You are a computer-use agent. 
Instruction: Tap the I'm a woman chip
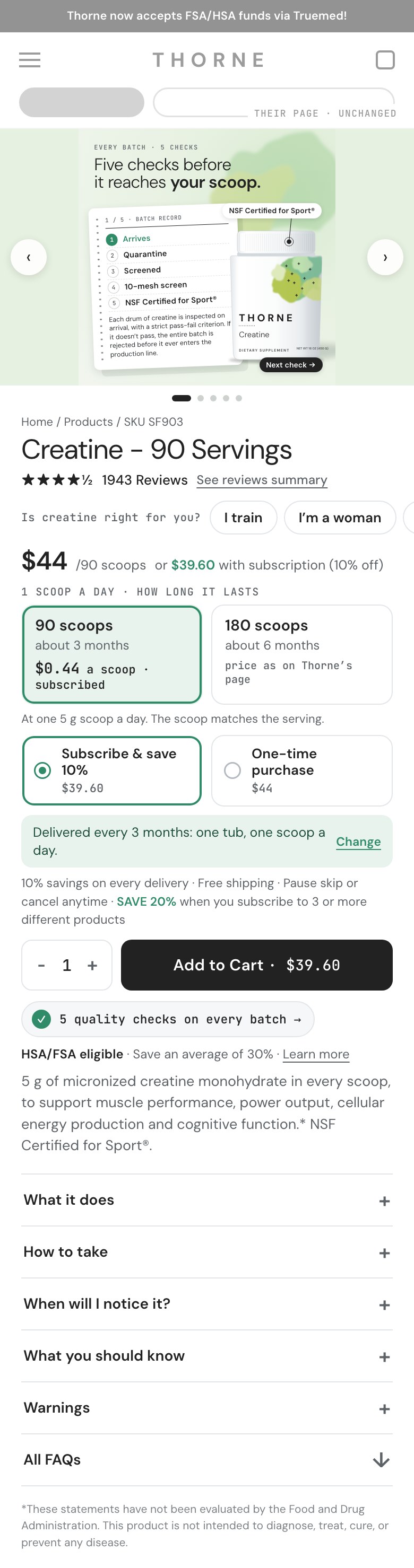click(340, 518)
